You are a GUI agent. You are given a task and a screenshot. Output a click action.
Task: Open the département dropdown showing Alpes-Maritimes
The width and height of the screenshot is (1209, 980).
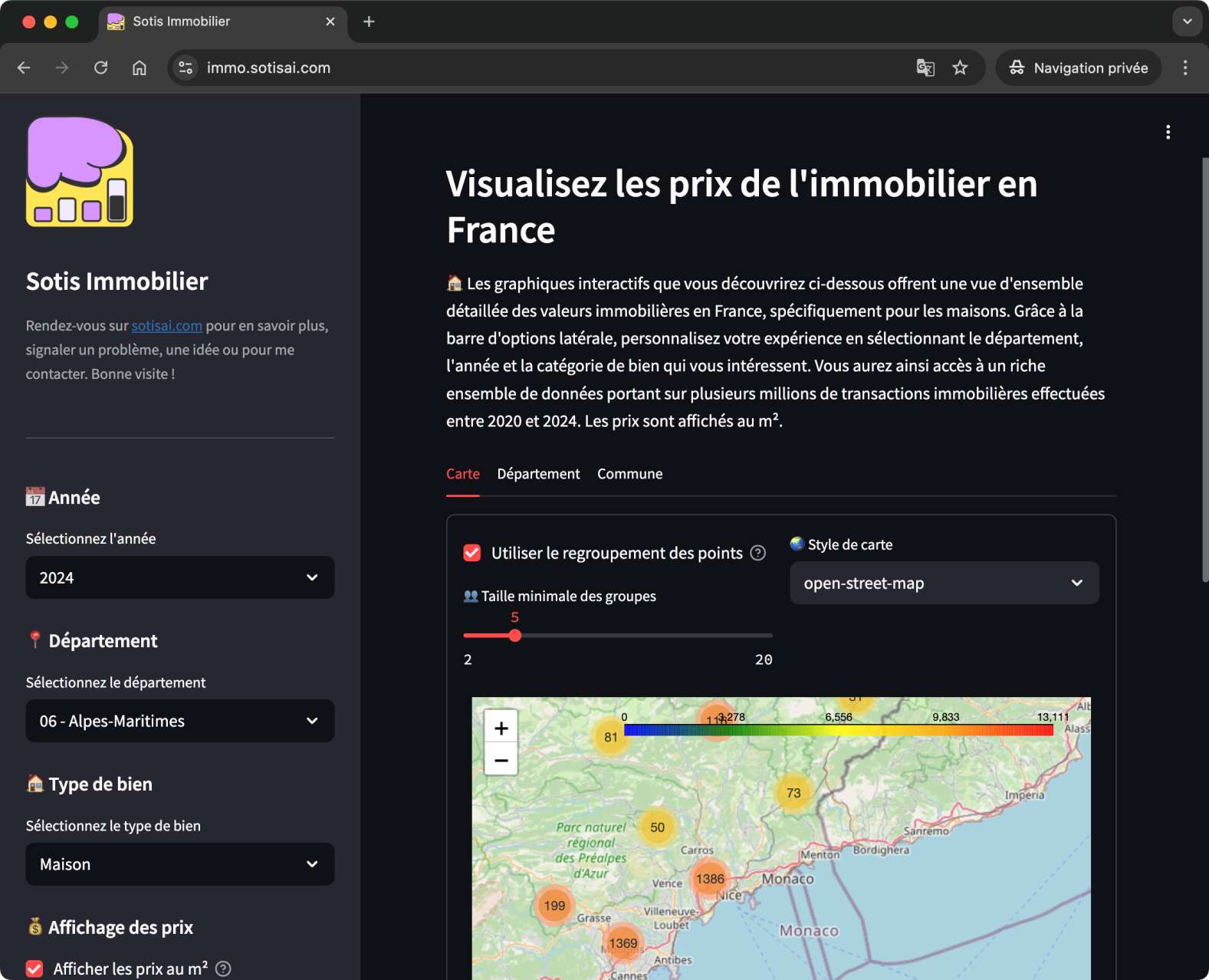[180, 721]
